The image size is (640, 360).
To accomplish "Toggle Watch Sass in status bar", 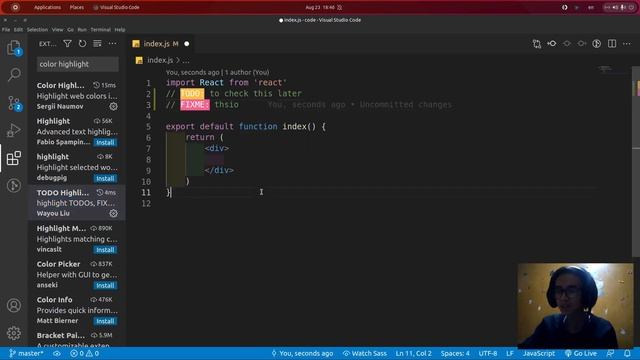I will tap(364, 353).
